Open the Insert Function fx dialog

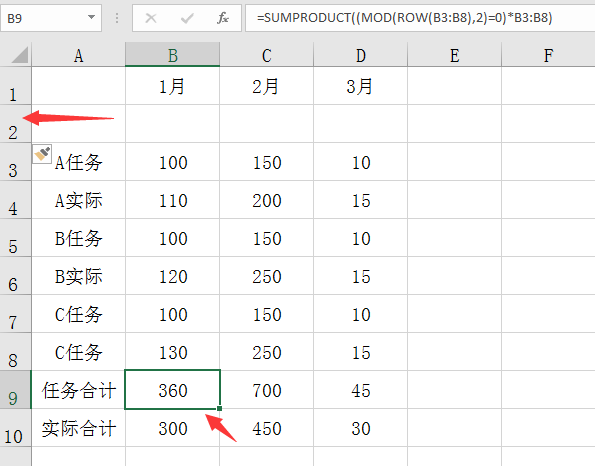[x=223, y=18]
